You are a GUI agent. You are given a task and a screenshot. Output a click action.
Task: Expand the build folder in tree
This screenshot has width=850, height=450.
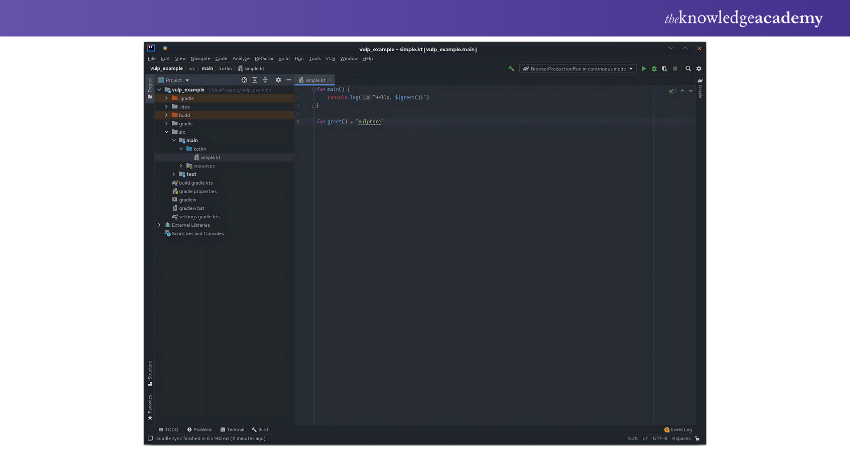(166, 115)
